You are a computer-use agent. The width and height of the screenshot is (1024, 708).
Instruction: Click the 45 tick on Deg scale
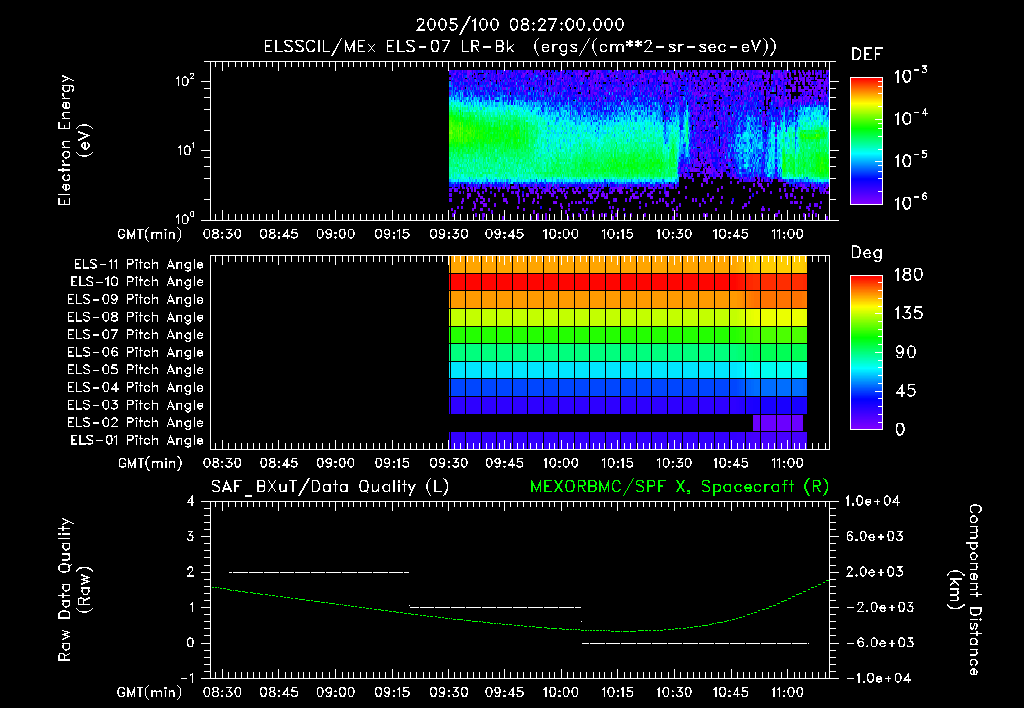coord(906,391)
